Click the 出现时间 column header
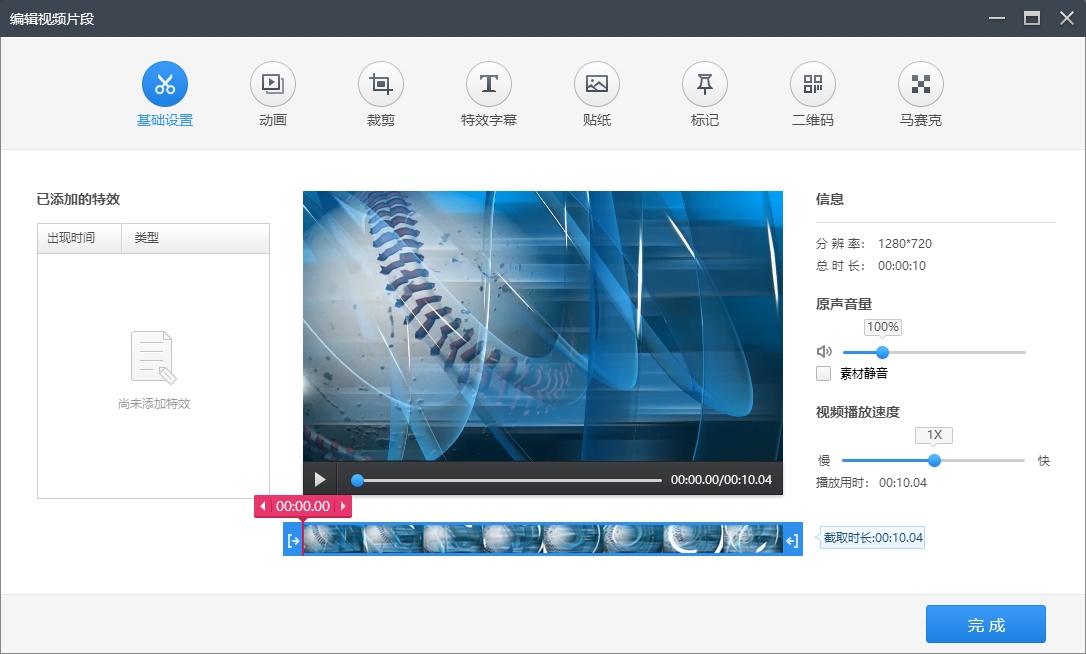 click(x=80, y=238)
